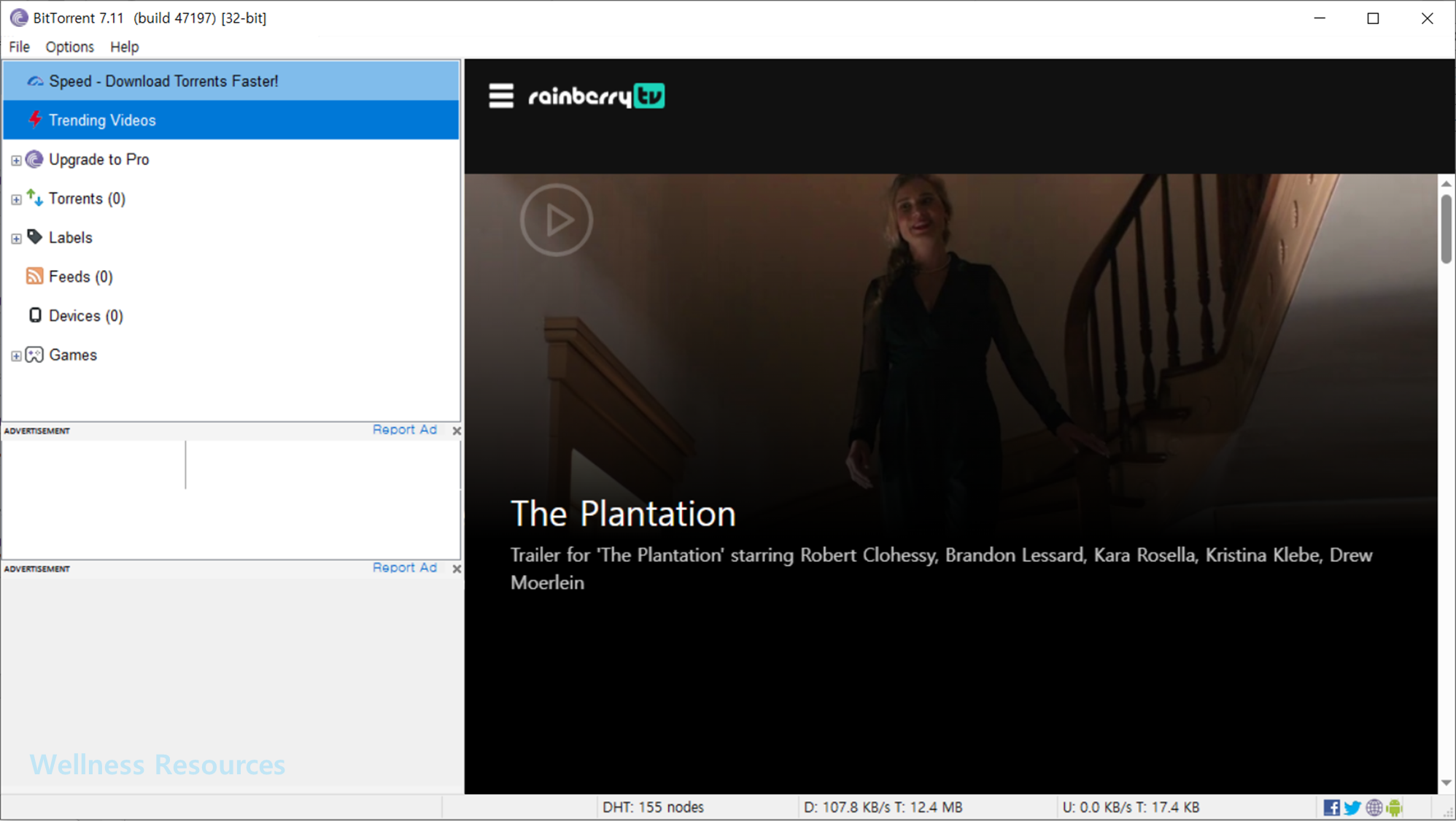The width and height of the screenshot is (1456, 821).
Task: Click the DHT: 155 nodes status
Action: pos(653,807)
